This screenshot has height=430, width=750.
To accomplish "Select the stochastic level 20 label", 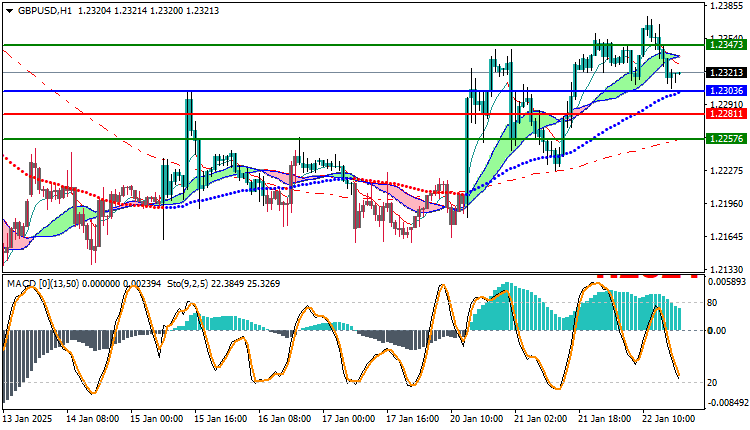I will (x=712, y=383).
